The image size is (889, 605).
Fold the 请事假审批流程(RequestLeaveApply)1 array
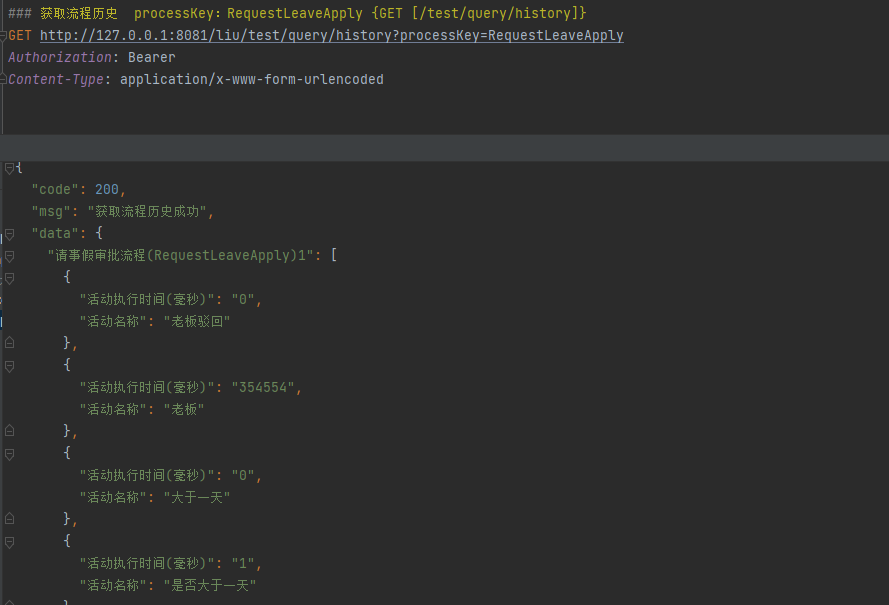point(9,256)
